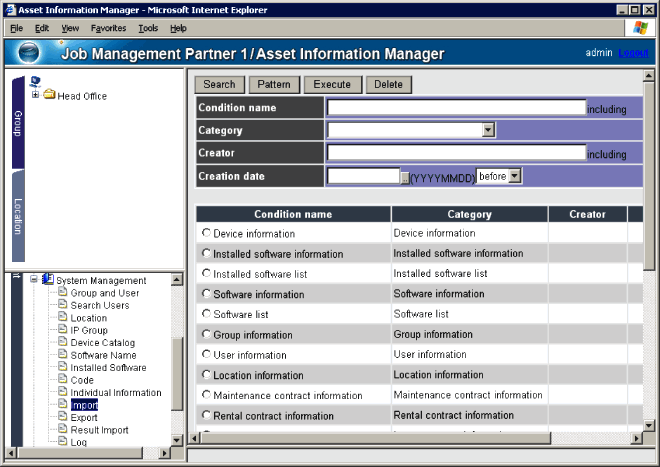Screen dimensions: 660x467
Task: Click the network group icon above Head Office
Action: (35, 81)
